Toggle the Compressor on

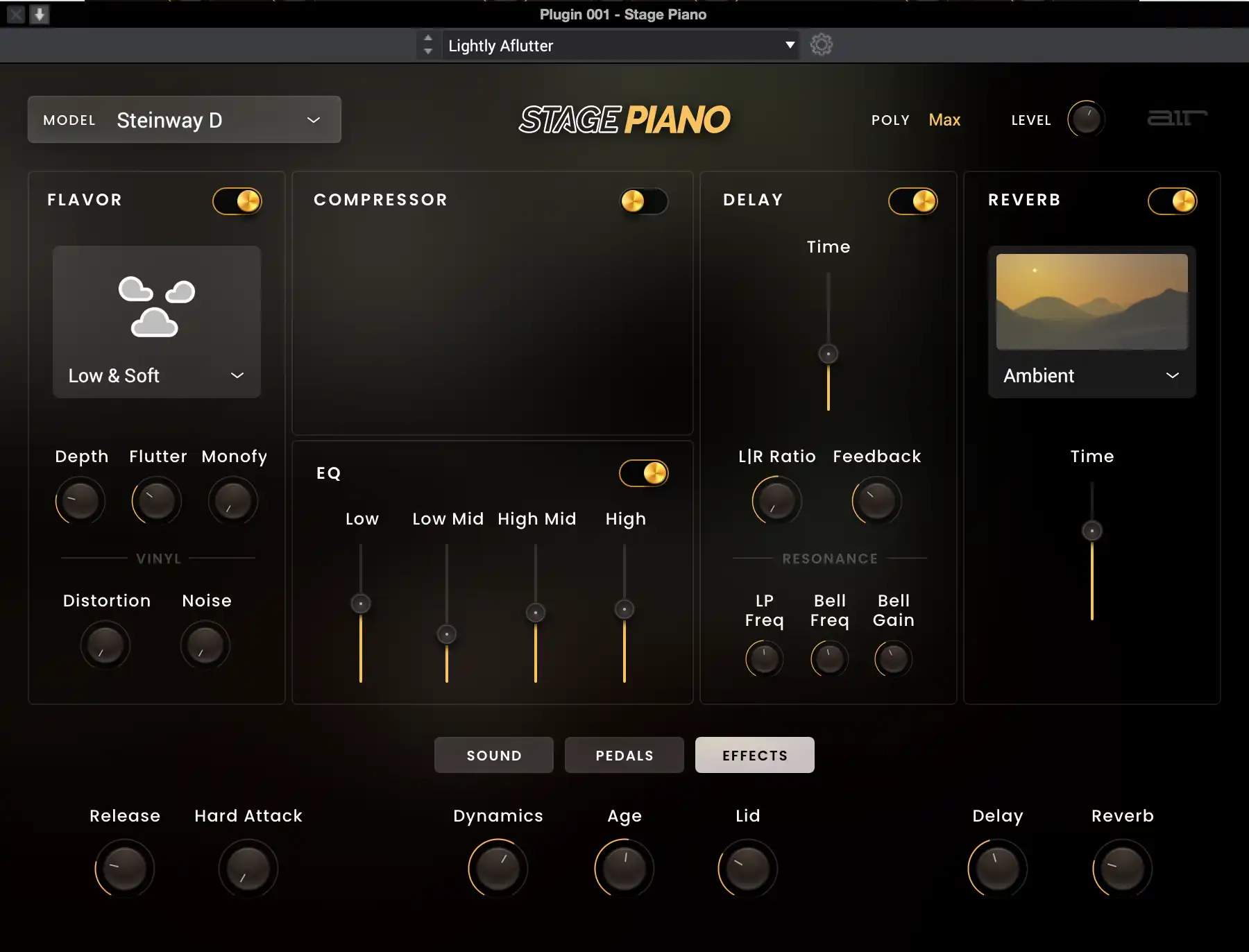tap(643, 201)
